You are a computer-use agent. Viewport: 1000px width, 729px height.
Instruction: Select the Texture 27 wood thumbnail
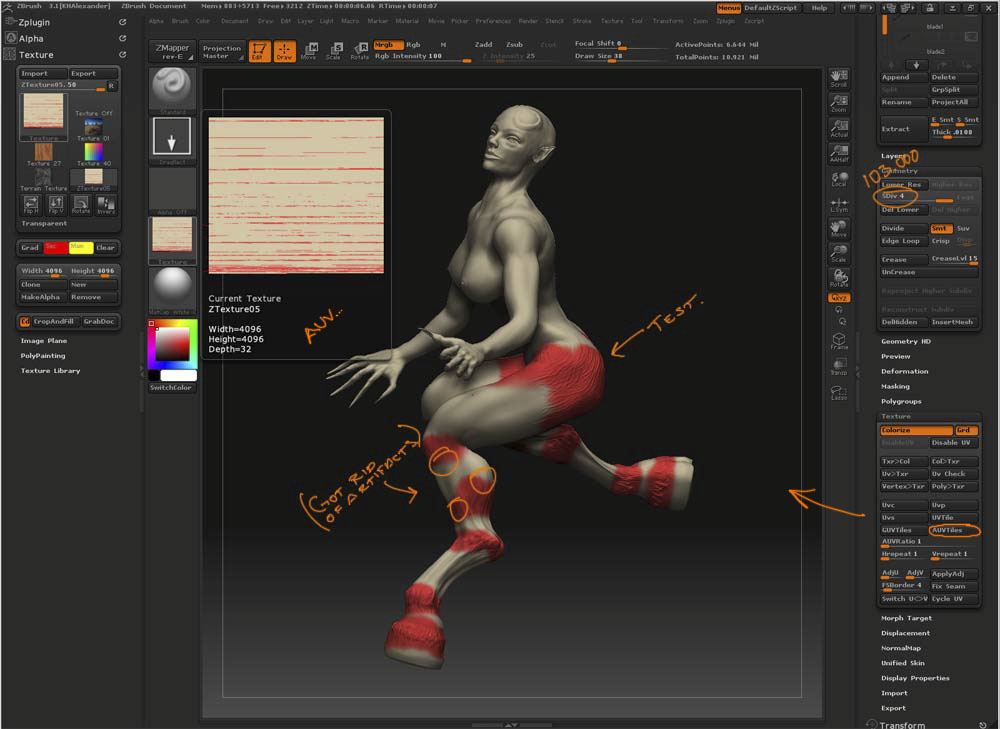pos(43,152)
